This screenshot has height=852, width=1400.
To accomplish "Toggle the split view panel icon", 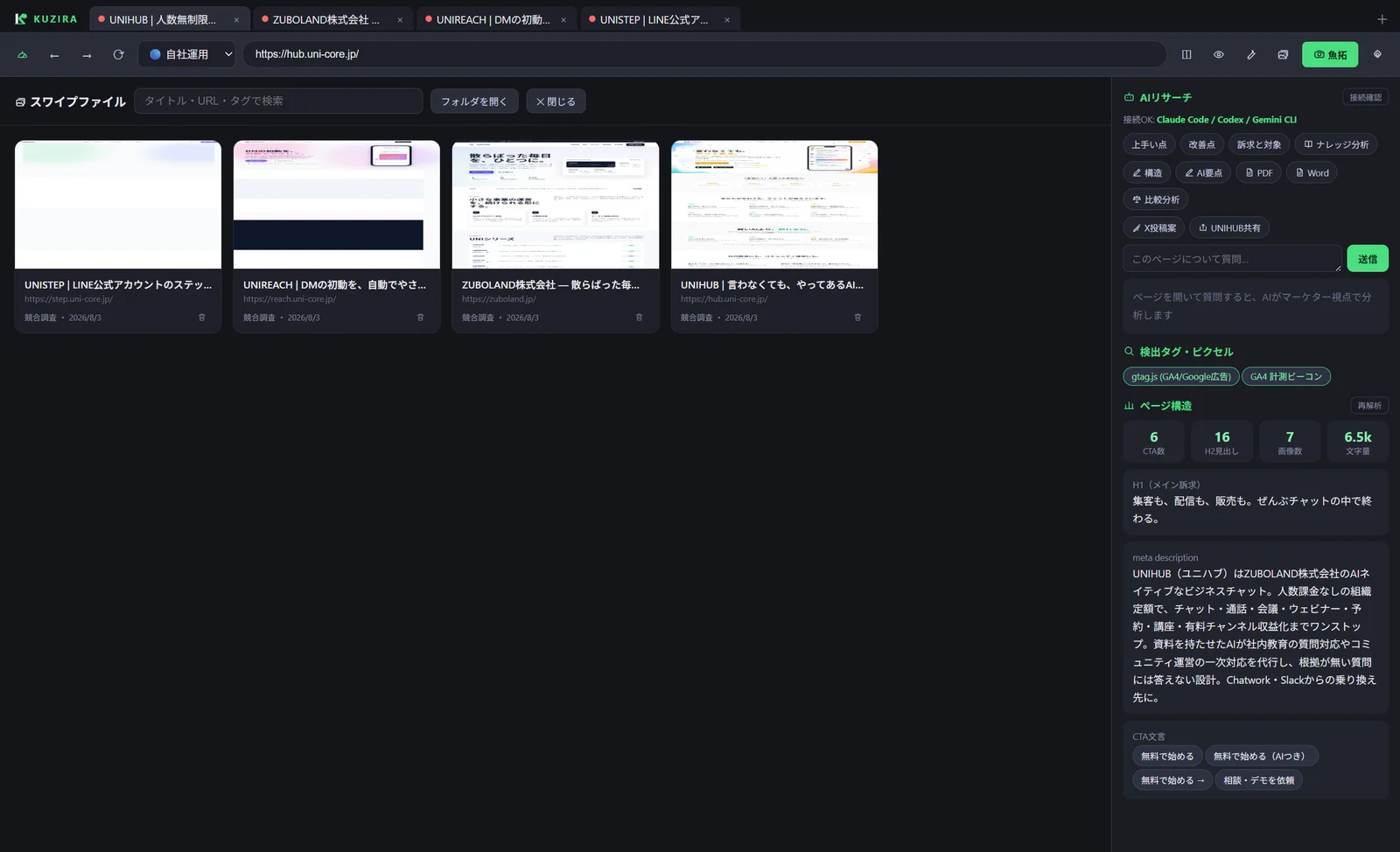I will point(1186,54).
